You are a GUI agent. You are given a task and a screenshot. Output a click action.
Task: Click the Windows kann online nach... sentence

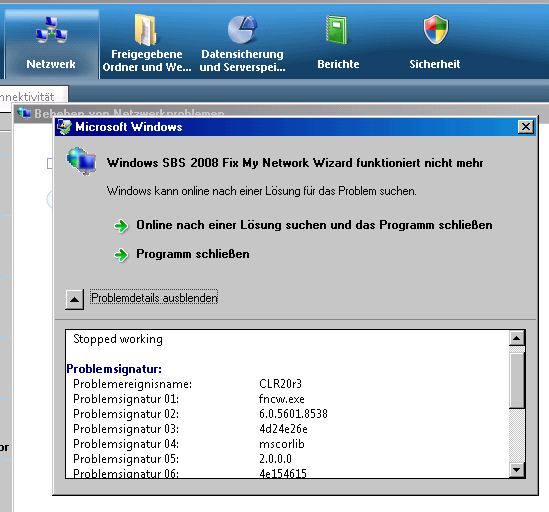tap(262, 191)
